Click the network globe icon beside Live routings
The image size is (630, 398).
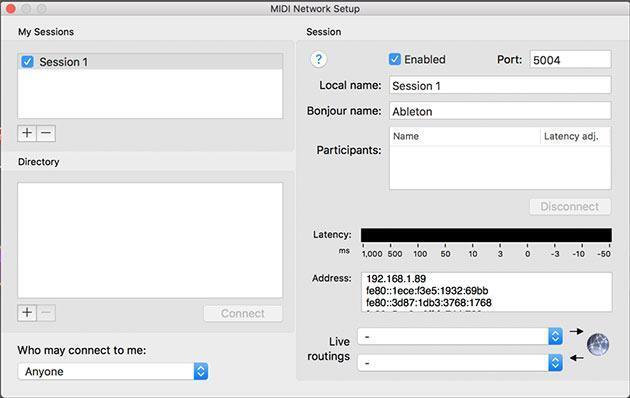click(x=597, y=344)
